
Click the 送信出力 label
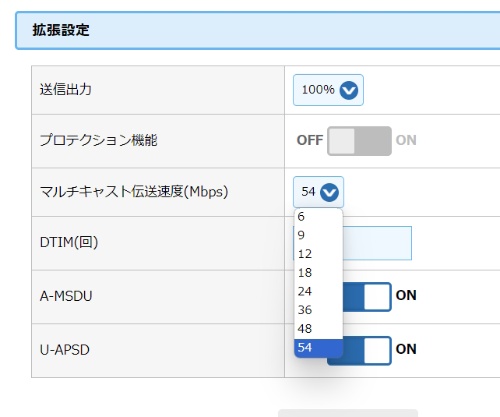(x=66, y=89)
